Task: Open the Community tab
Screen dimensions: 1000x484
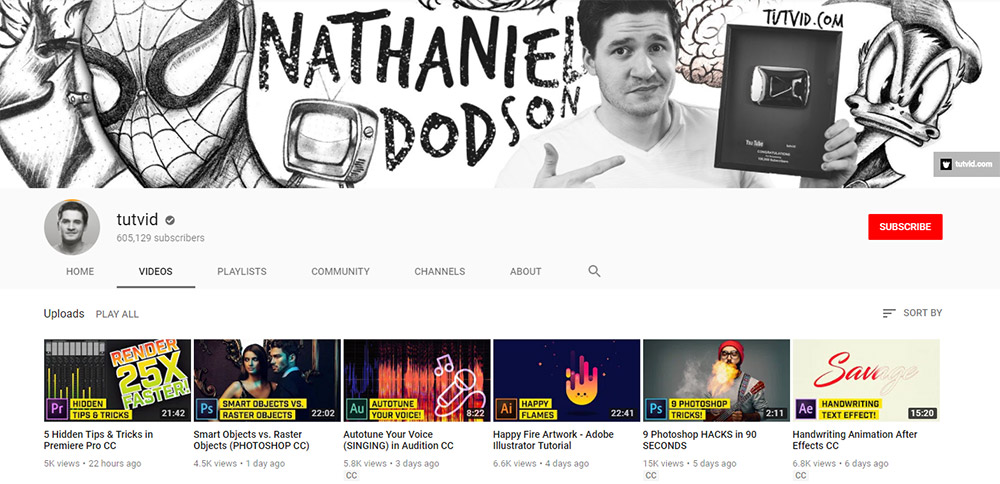Action: point(340,271)
